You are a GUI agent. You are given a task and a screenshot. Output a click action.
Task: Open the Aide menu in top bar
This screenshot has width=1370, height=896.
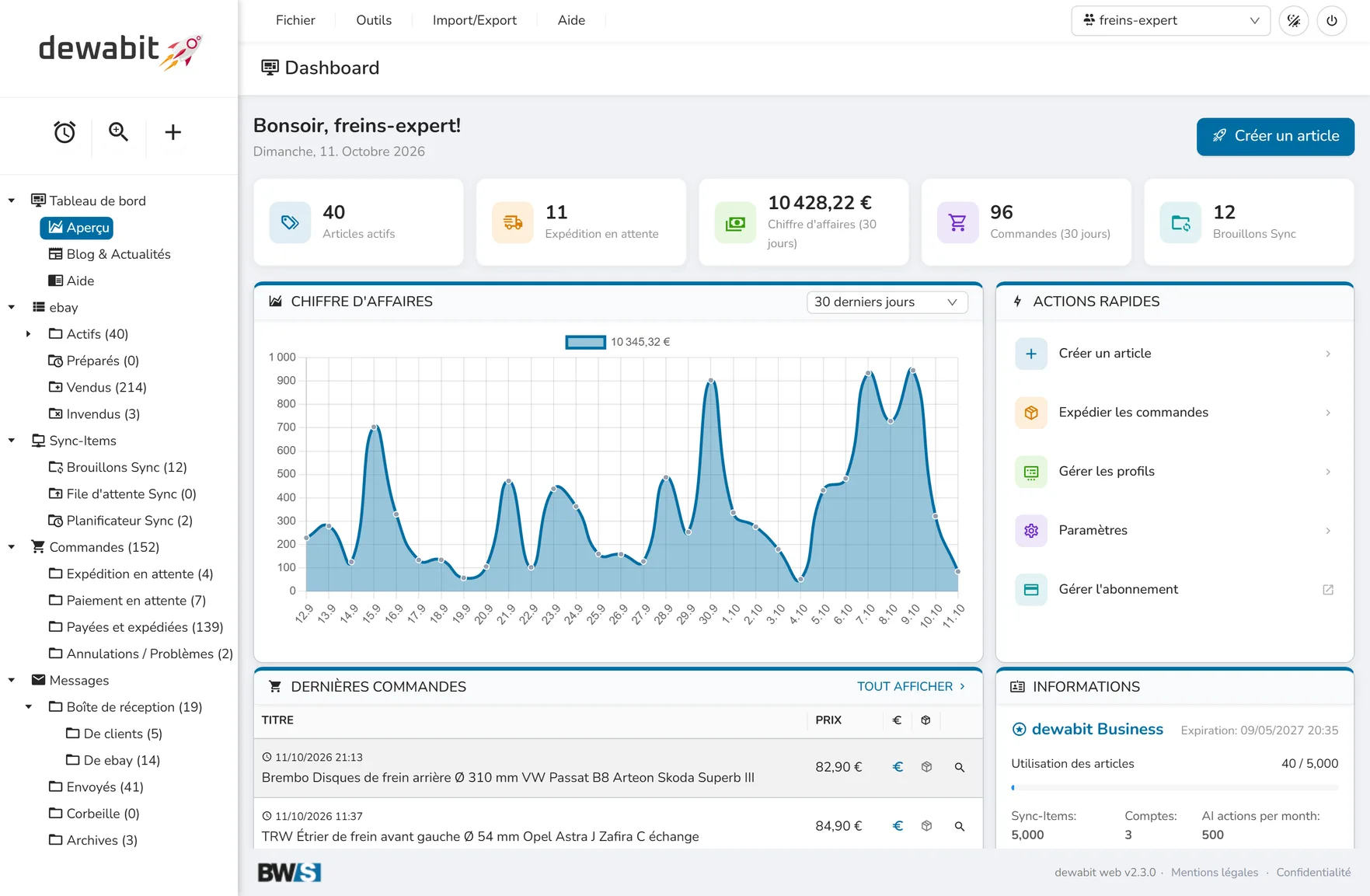pos(571,20)
